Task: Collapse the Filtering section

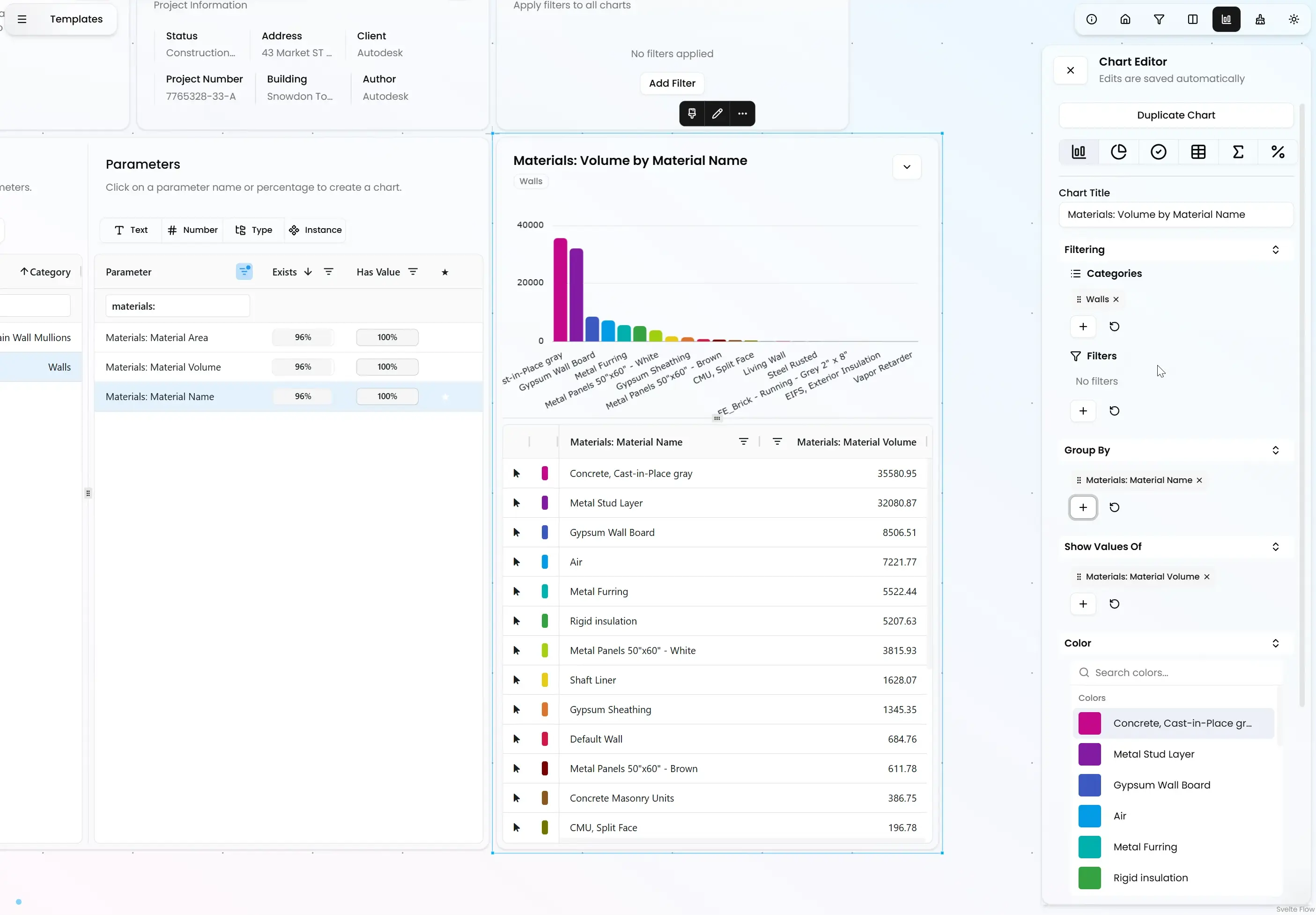Action: click(1275, 249)
